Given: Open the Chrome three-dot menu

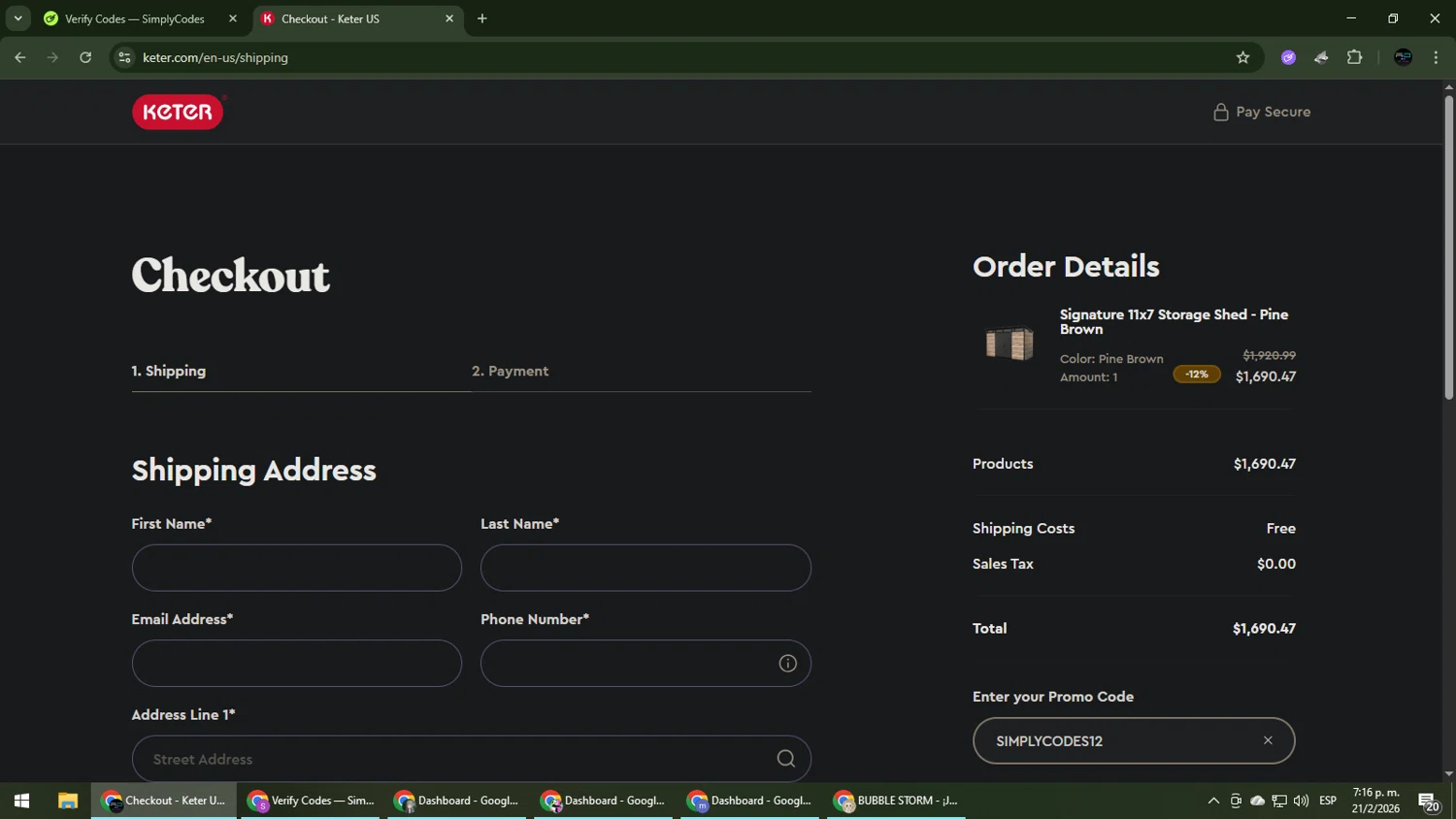Looking at the screenshot, I should [1436, 57].
